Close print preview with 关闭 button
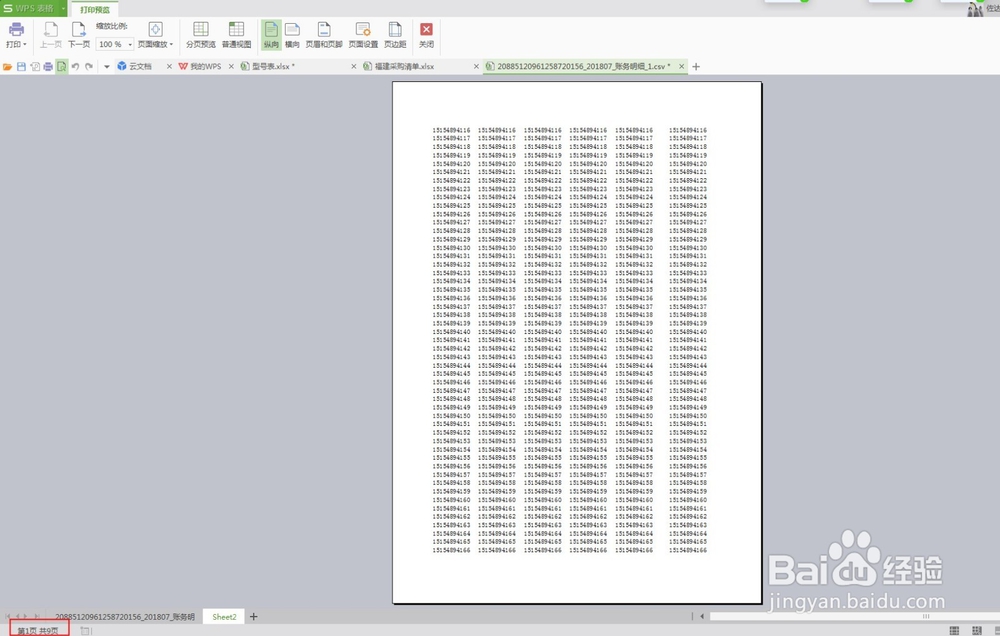Viewport: 1000px width, 636px height. (426, 35)
